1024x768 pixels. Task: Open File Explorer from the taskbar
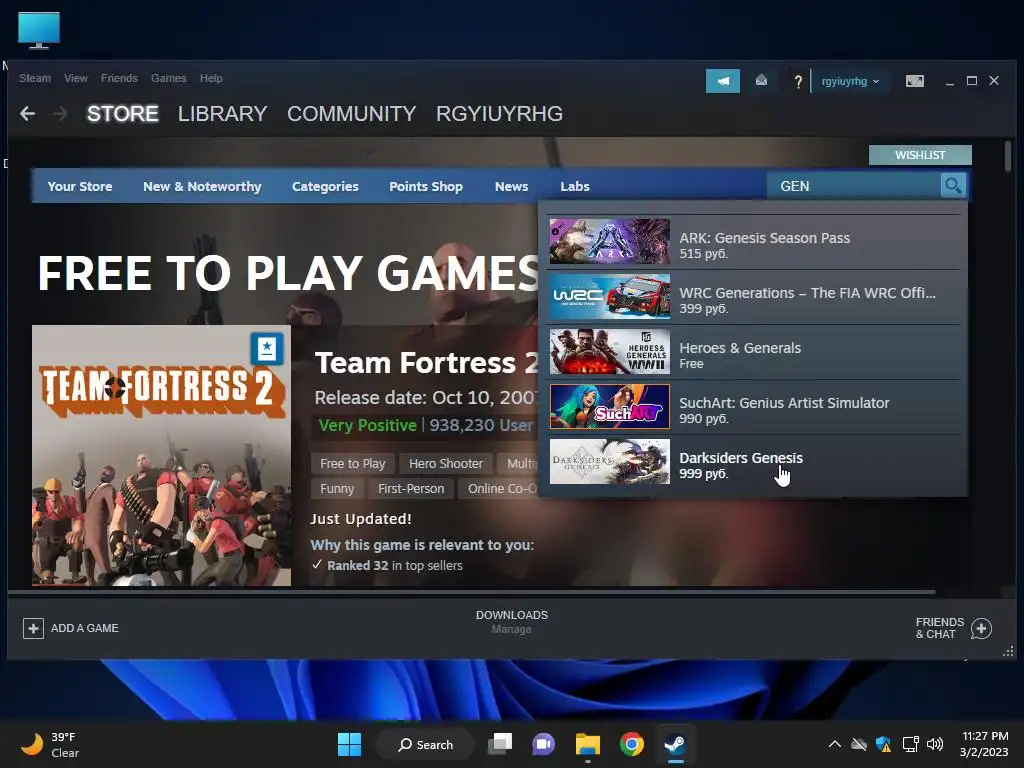point(587,744)
